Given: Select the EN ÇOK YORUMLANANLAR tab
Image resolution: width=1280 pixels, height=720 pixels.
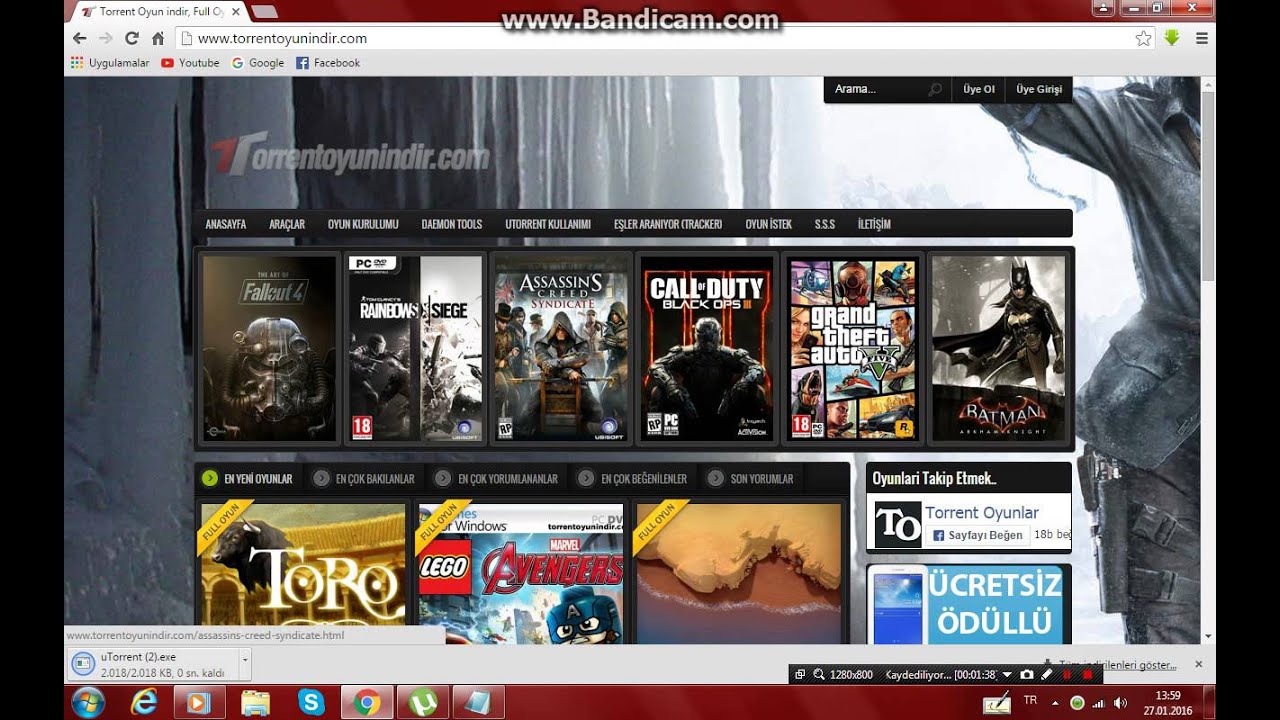Looking at the screenshot, I should coord(496,478).
